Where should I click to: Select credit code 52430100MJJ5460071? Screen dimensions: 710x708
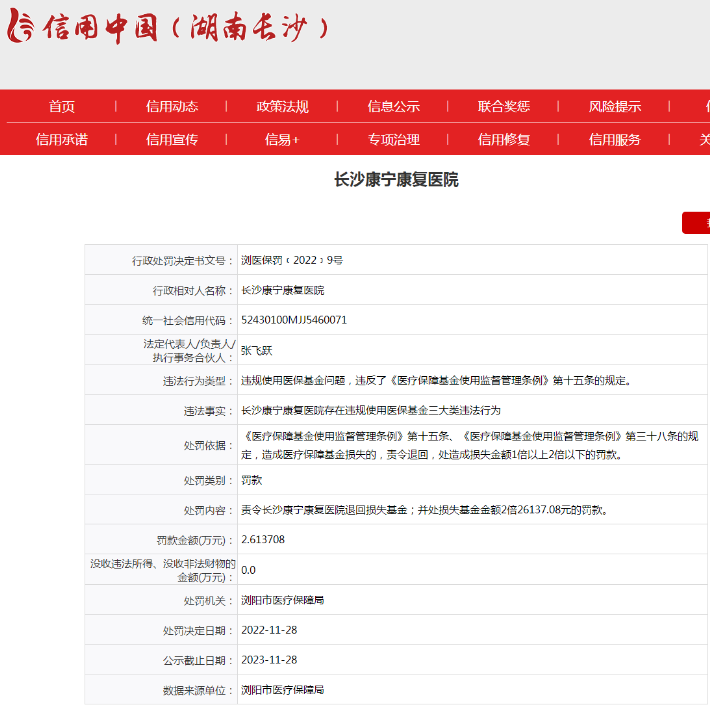[x=294, y=320]
